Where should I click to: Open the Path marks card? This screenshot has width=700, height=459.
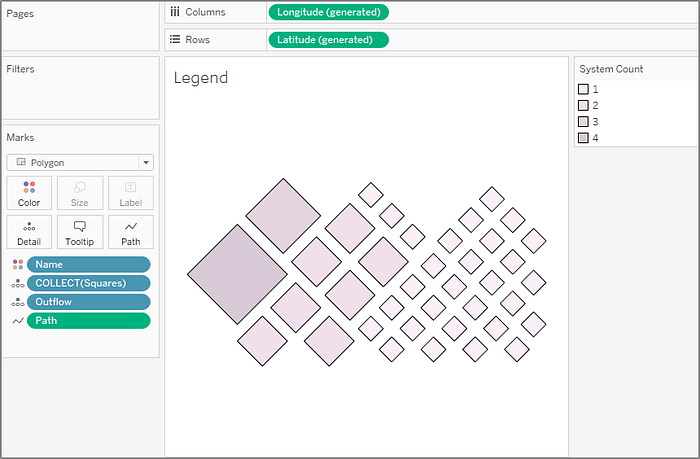coord(131,232)
